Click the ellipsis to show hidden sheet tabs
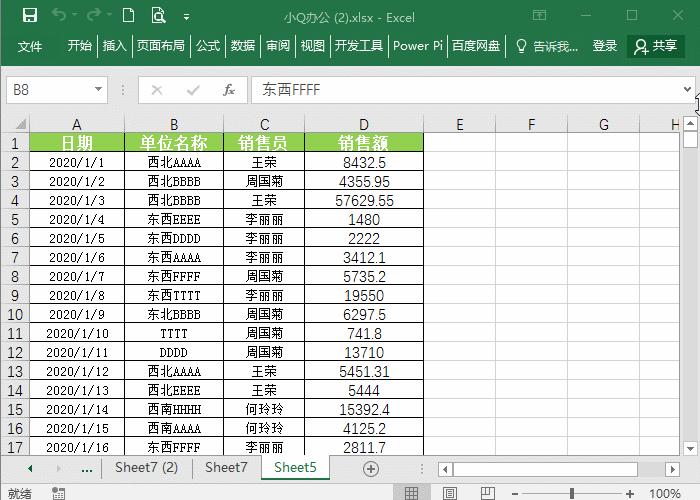Screen dimensions: 700x500 click(87, 469)
